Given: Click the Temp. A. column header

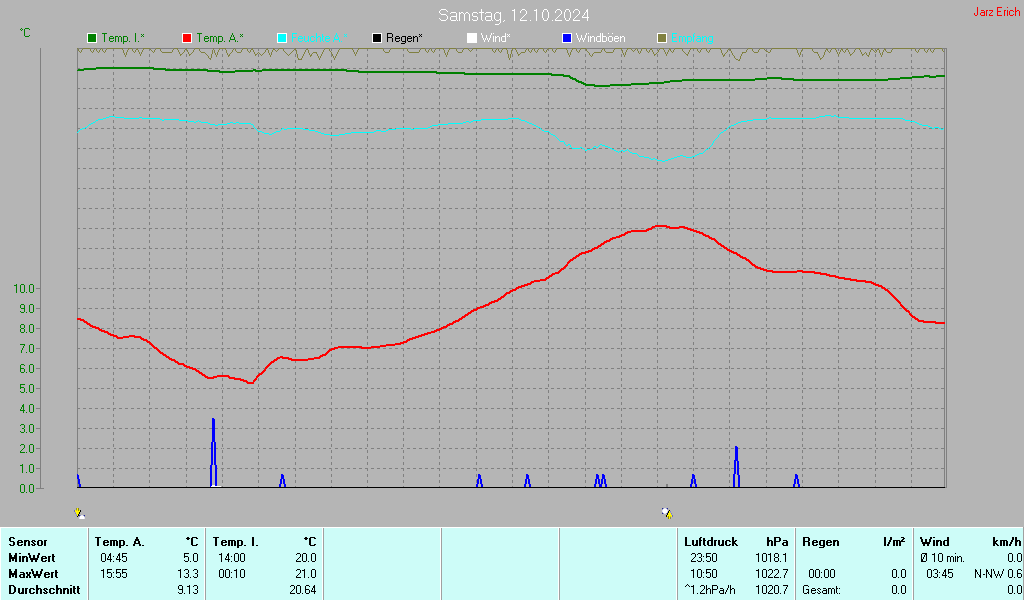Looking at the screenshot, I should click(x=120, y=542).
